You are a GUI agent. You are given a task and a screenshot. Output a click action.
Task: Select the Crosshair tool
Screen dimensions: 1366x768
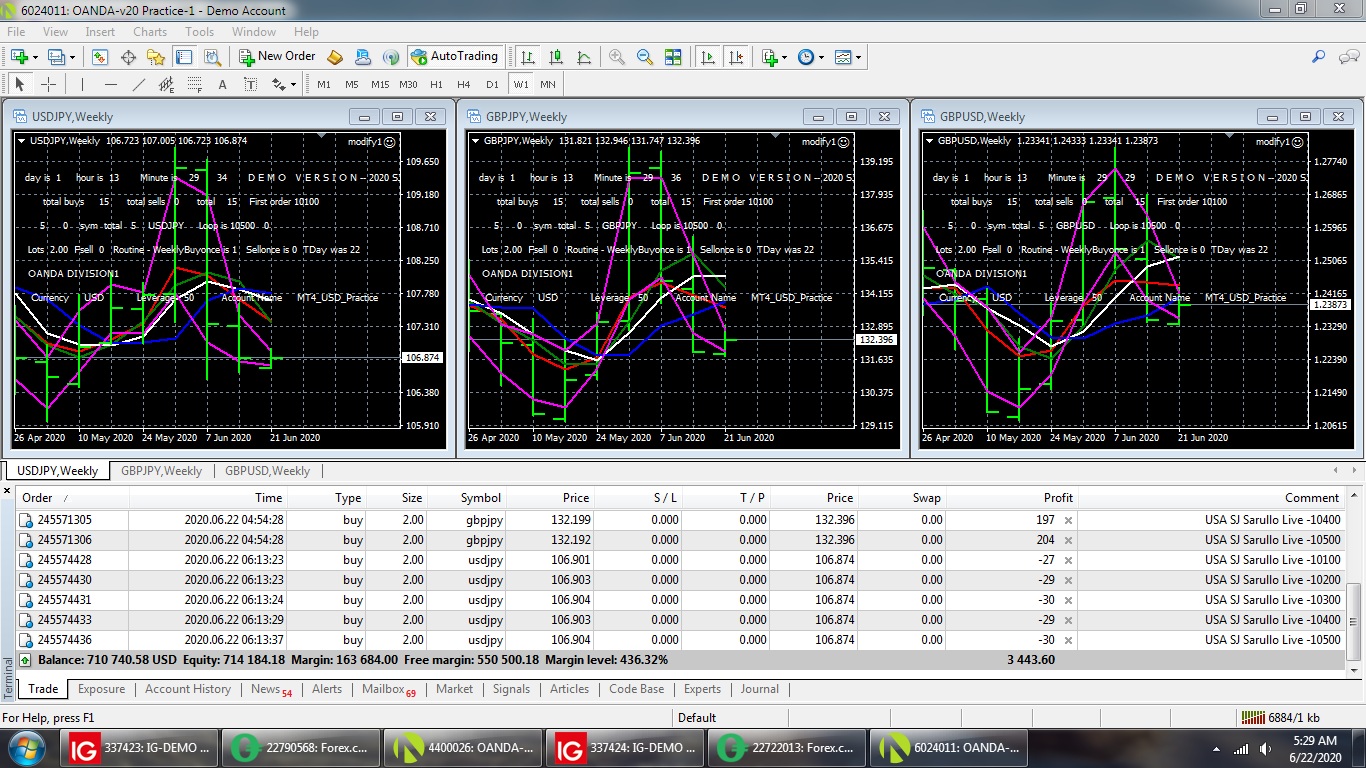click(x=47, y=85)
